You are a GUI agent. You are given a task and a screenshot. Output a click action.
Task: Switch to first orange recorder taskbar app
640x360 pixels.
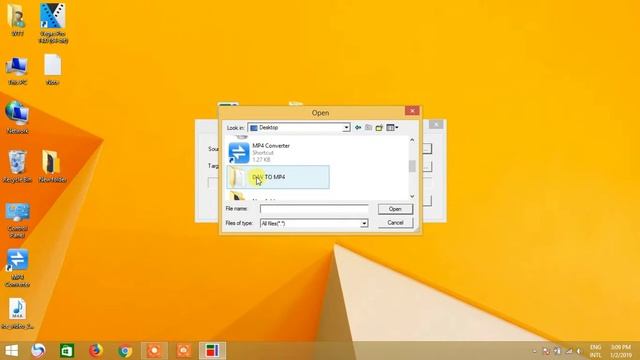click(154, 351)
